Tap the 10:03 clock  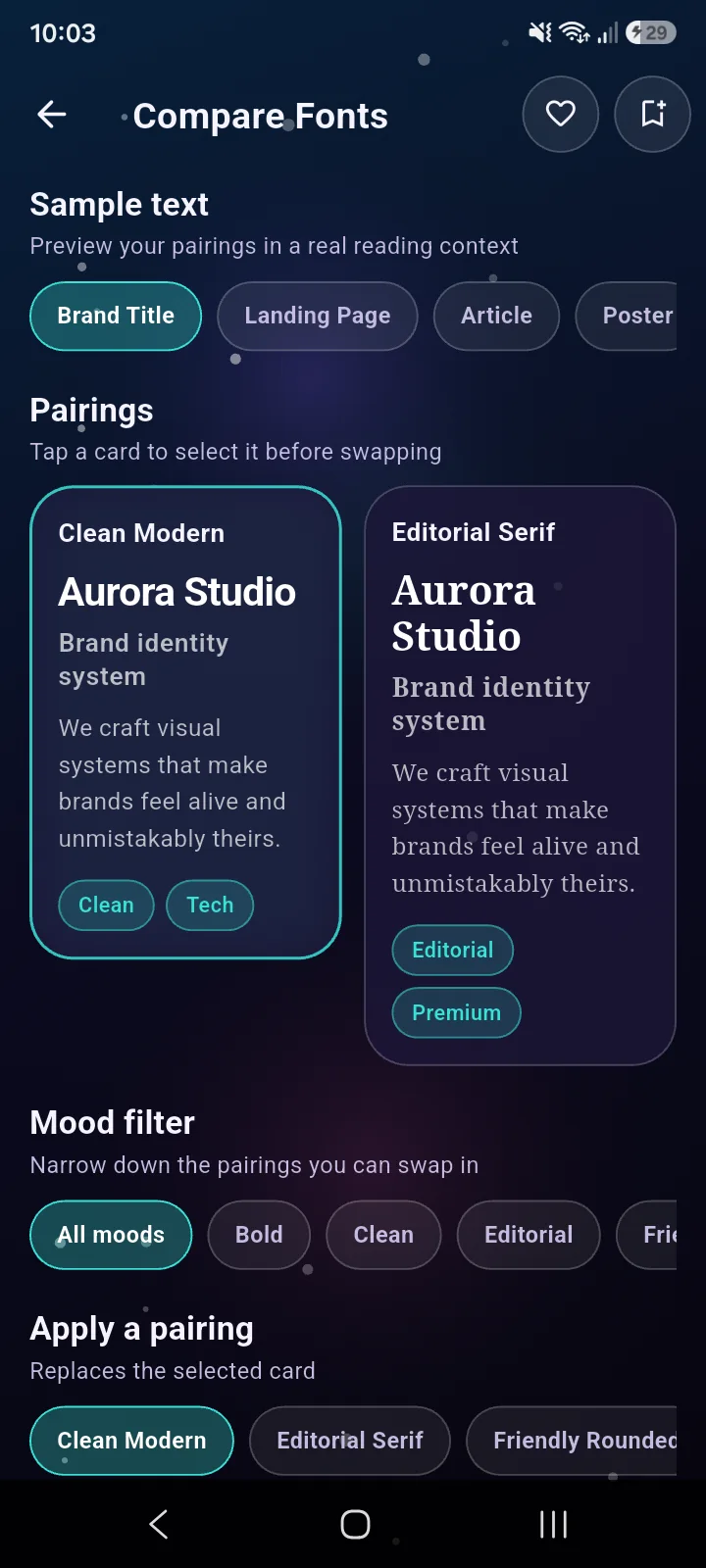[63, 33]
